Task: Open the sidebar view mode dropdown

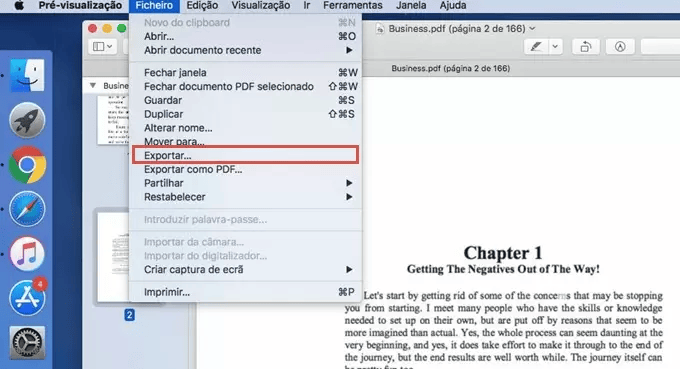Action: click(102, 46)
